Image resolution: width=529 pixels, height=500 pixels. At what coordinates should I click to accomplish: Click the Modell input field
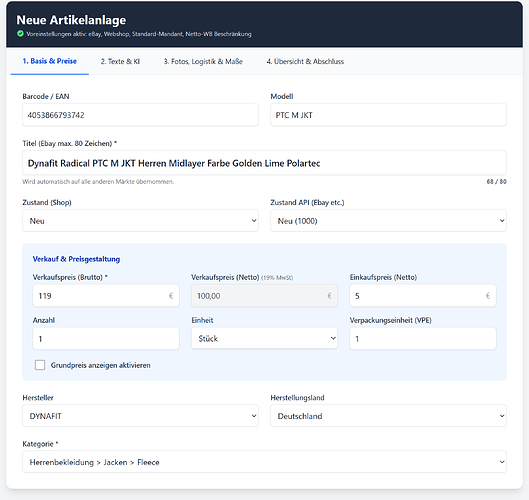(x=388, y=115)
